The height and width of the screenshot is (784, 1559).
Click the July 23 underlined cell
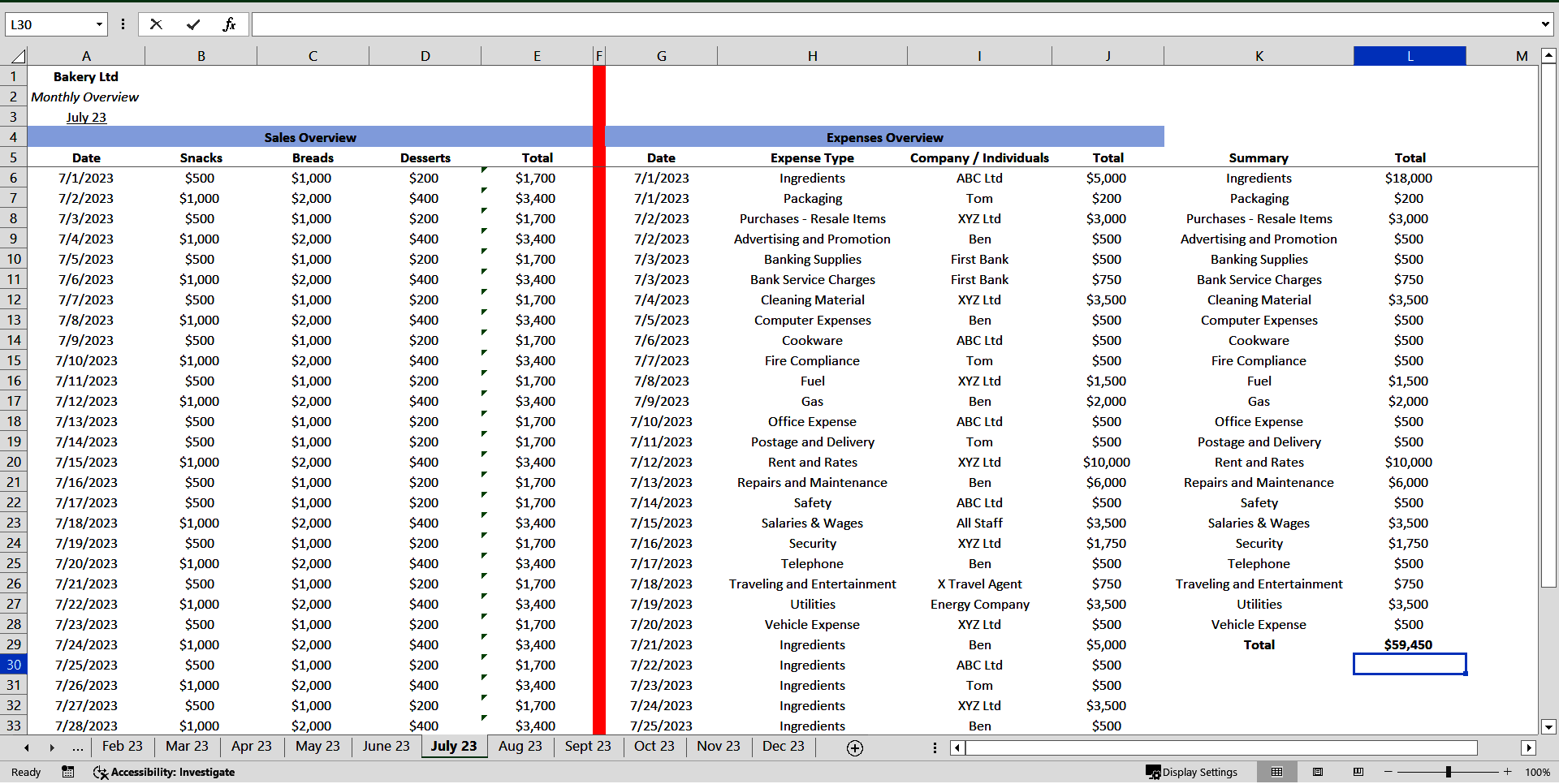(x=86, y=117)
